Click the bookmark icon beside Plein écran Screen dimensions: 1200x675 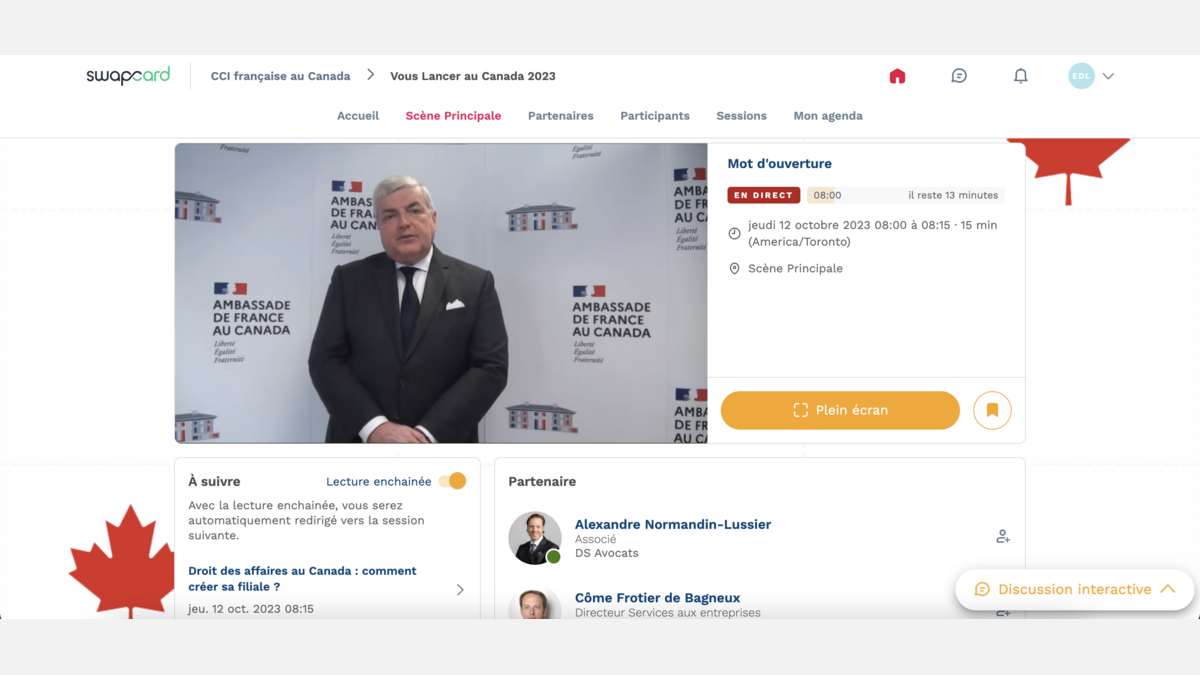[x=992, y=410]
